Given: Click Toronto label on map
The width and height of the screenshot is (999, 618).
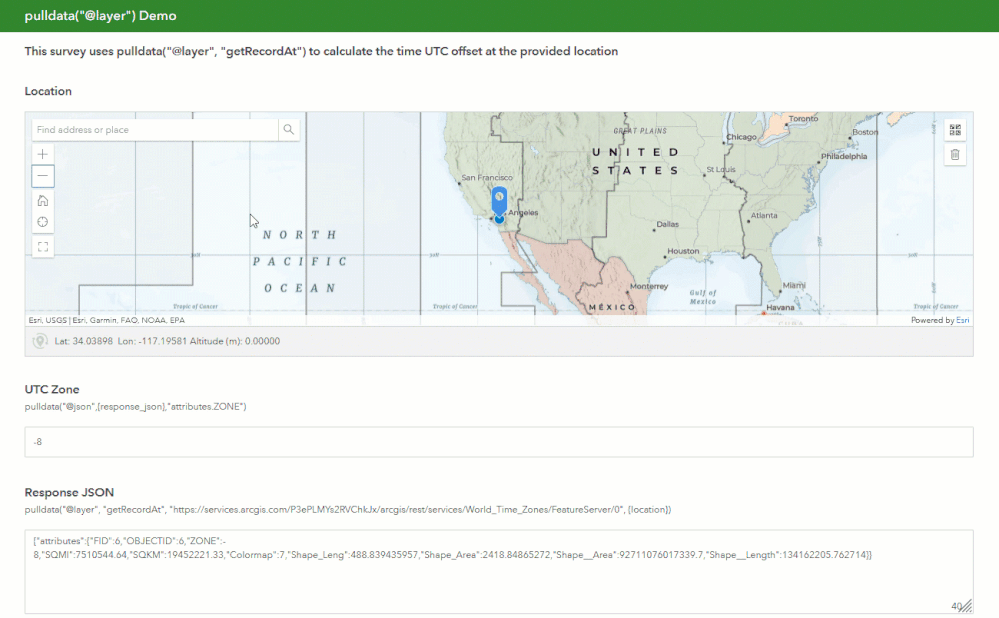Looking at the screenshot, I should click(803, 119).
